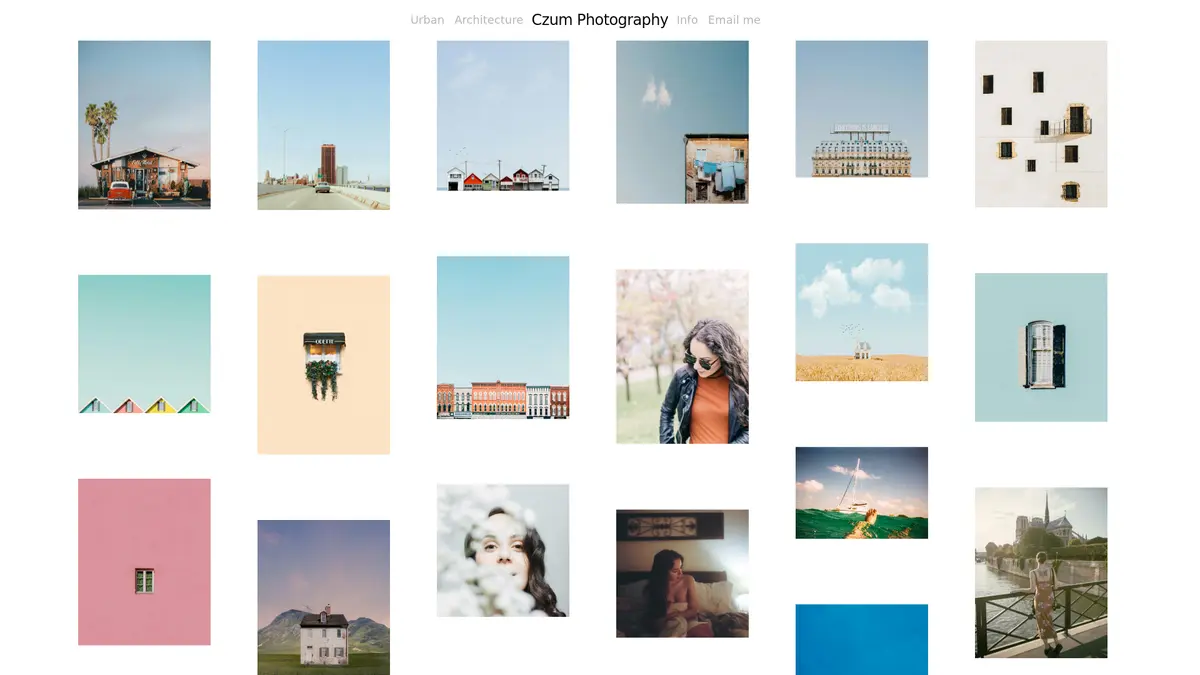This screenshot has height=675, width=1200.
Task: Open the pastel triangle rooftops photo
Action: [x=144, y=343]
